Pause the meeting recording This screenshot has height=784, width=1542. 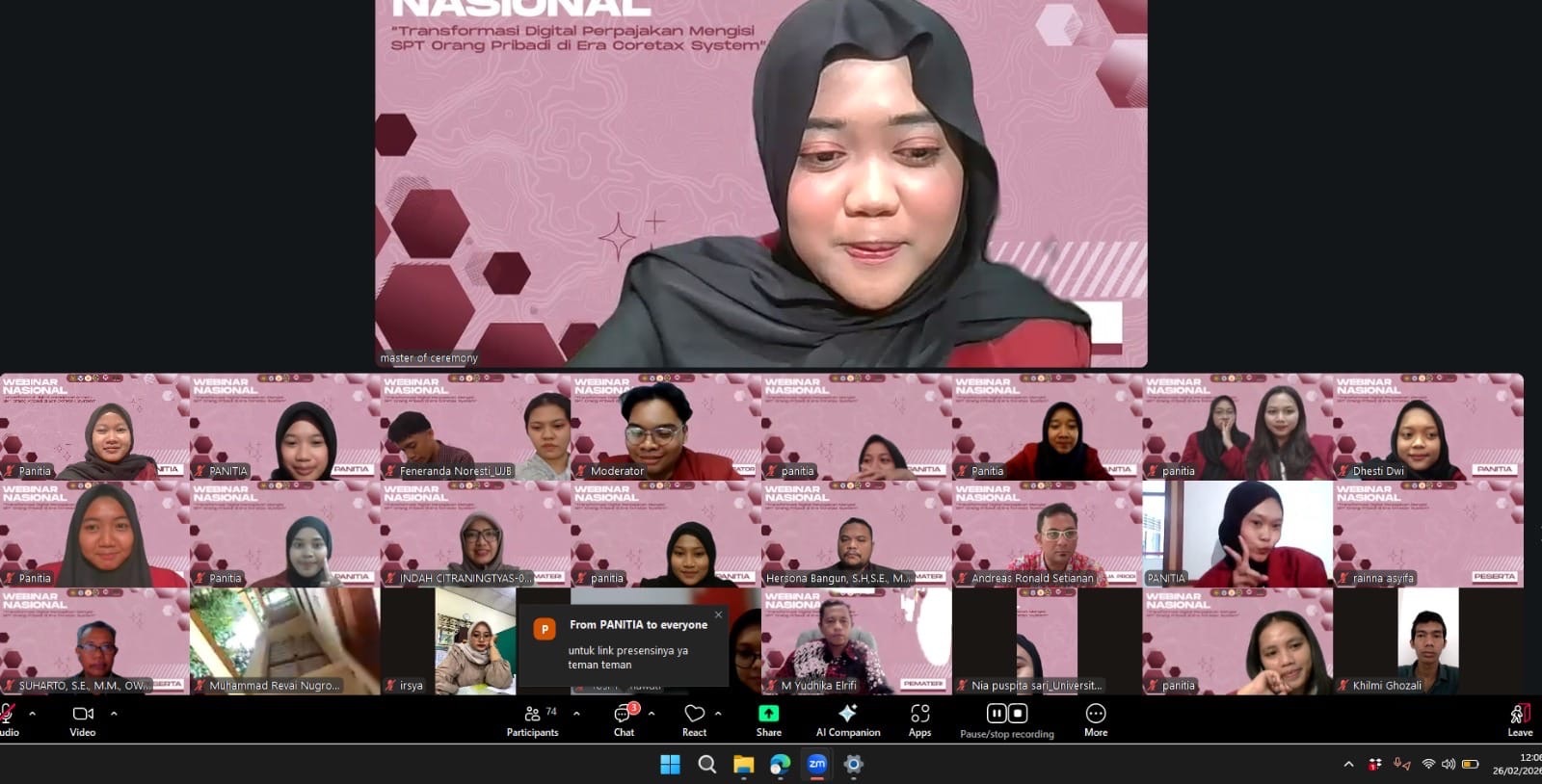click(997, 713)
